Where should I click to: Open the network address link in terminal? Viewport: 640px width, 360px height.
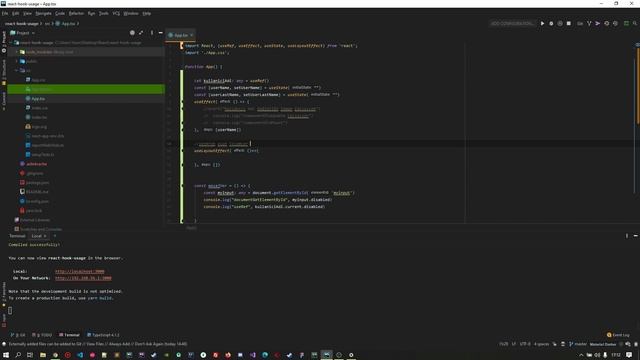coord(83,278)
